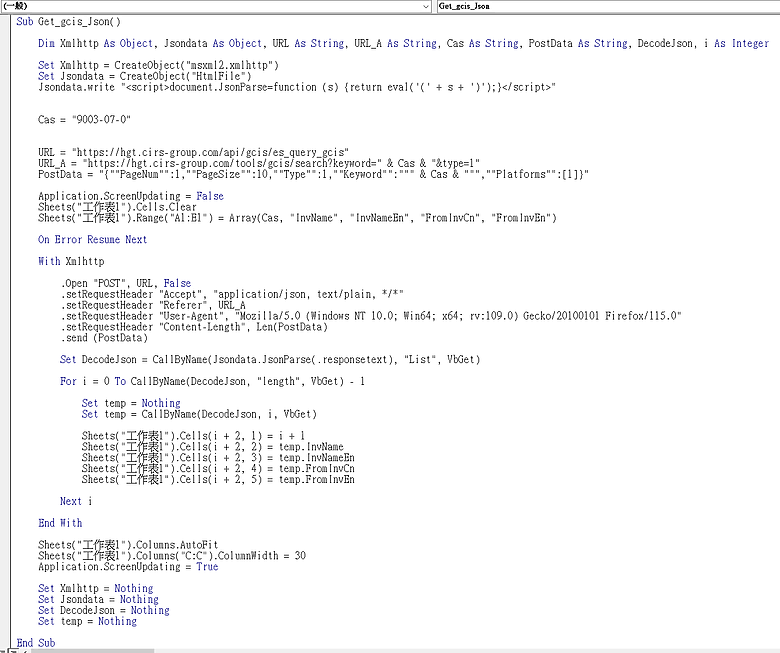Click the line assigning temp.InvNameEn
The width and height of the screenshot is (780, 653).
[x=218, y=458]
